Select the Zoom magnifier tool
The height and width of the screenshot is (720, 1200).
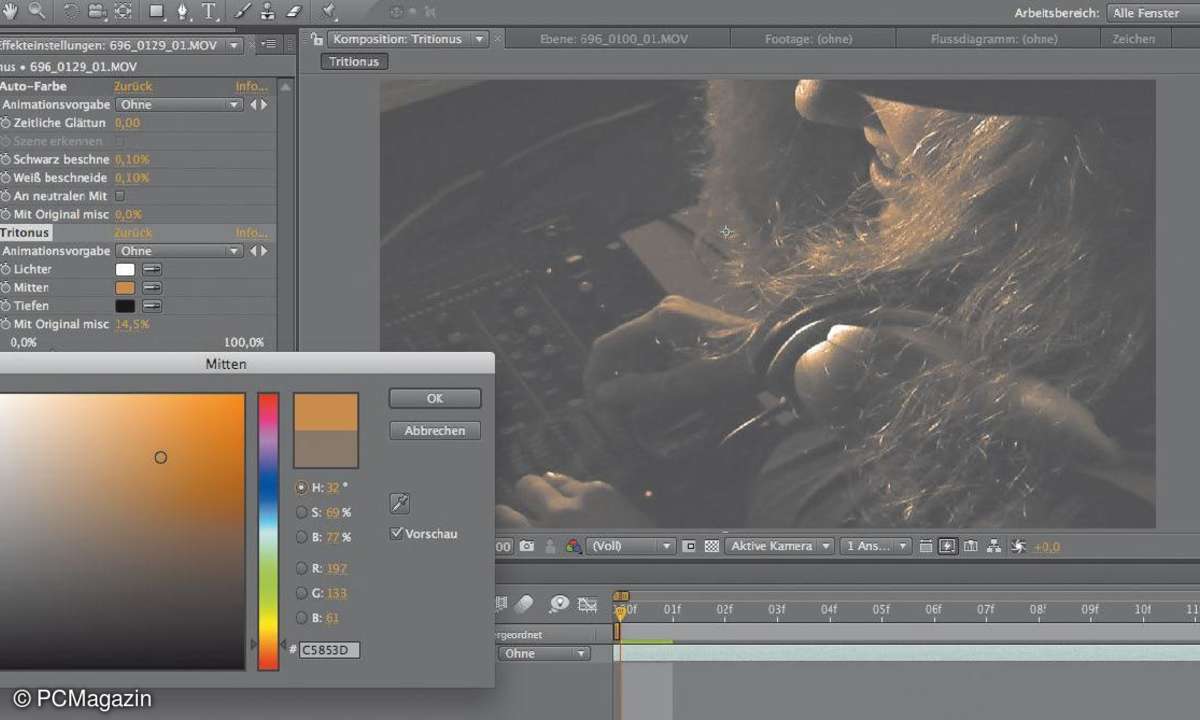click(37, 11)
